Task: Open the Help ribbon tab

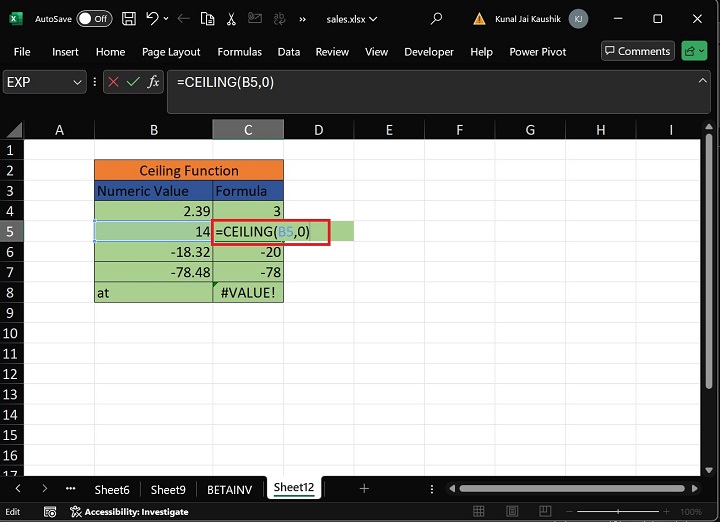Action: (481, 52)
